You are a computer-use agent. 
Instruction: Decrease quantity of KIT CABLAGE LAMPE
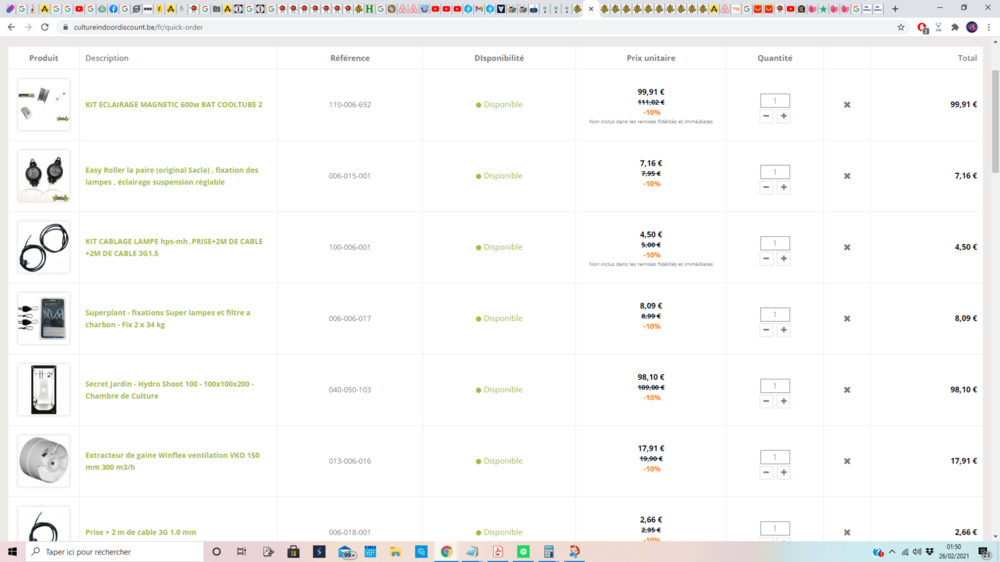coord(766,259)
